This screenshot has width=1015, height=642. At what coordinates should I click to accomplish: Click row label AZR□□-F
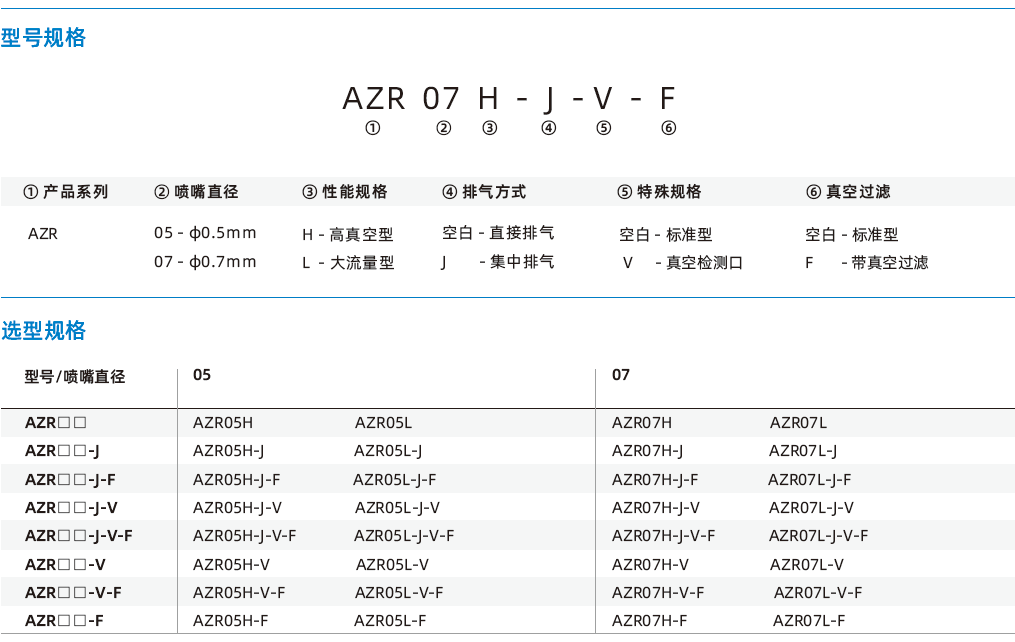coord(64,621)
